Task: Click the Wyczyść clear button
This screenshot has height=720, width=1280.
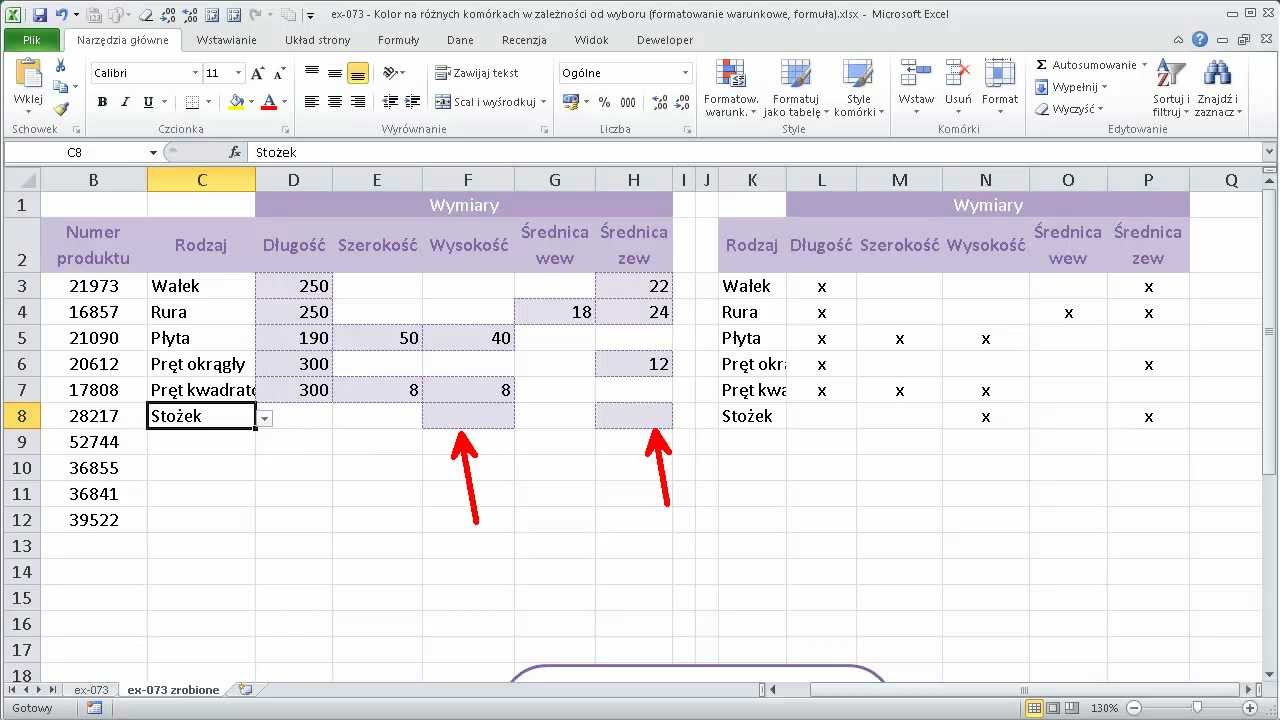Action: [1069, 109]
